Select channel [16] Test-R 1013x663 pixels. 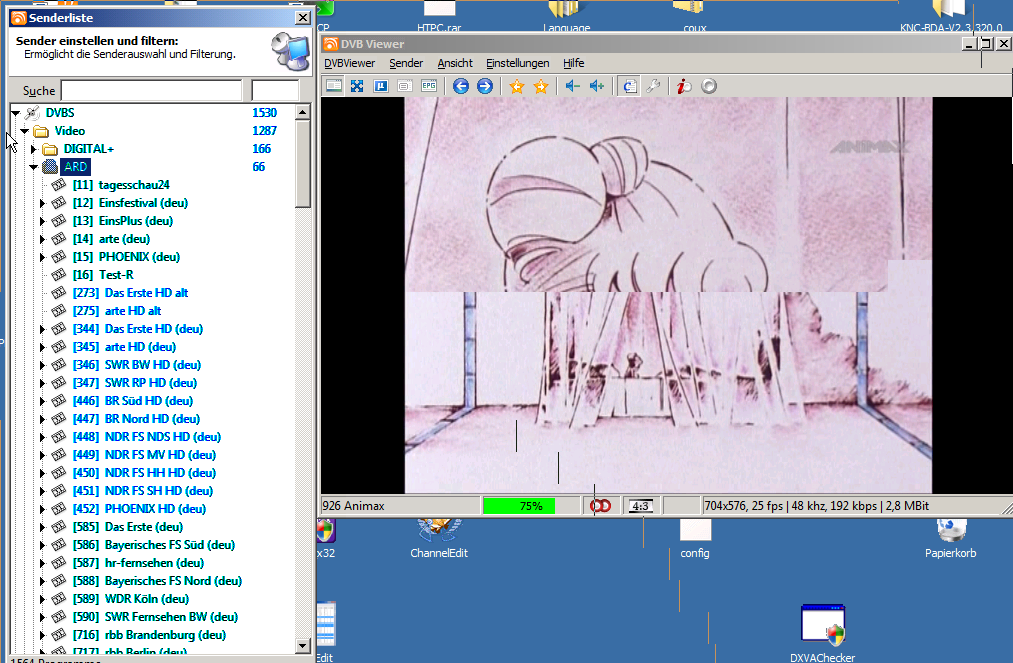pos(103,275)
